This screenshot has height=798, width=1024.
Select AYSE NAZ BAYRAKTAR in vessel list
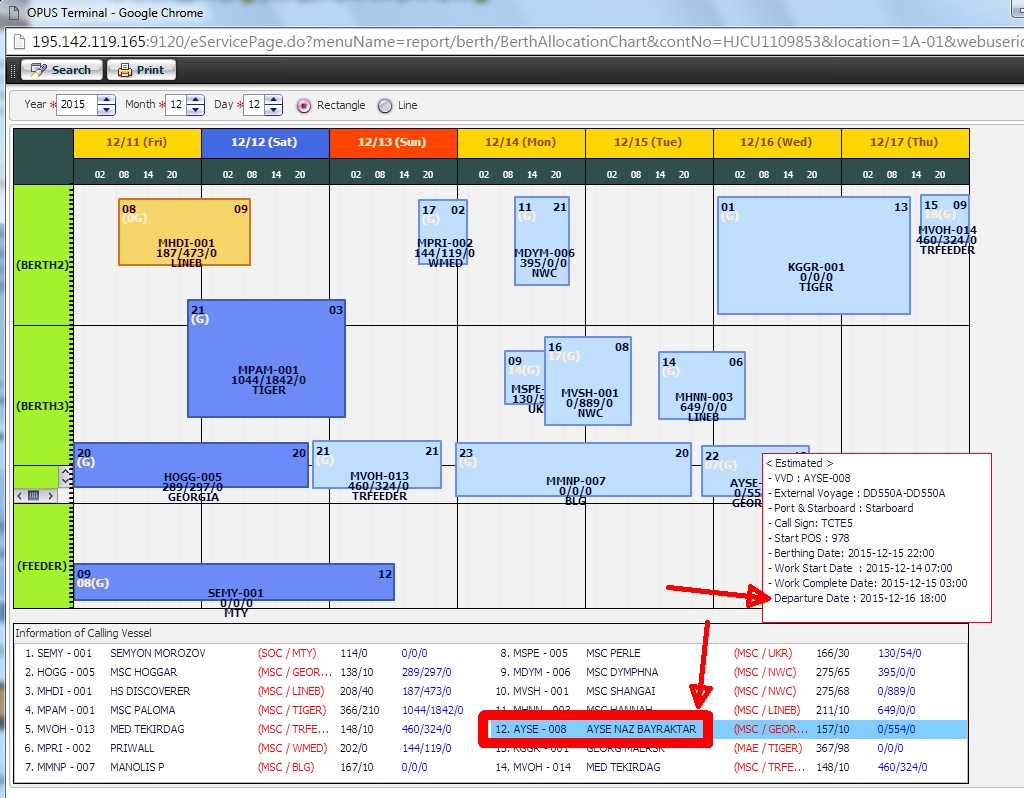[x=640, y=730]
